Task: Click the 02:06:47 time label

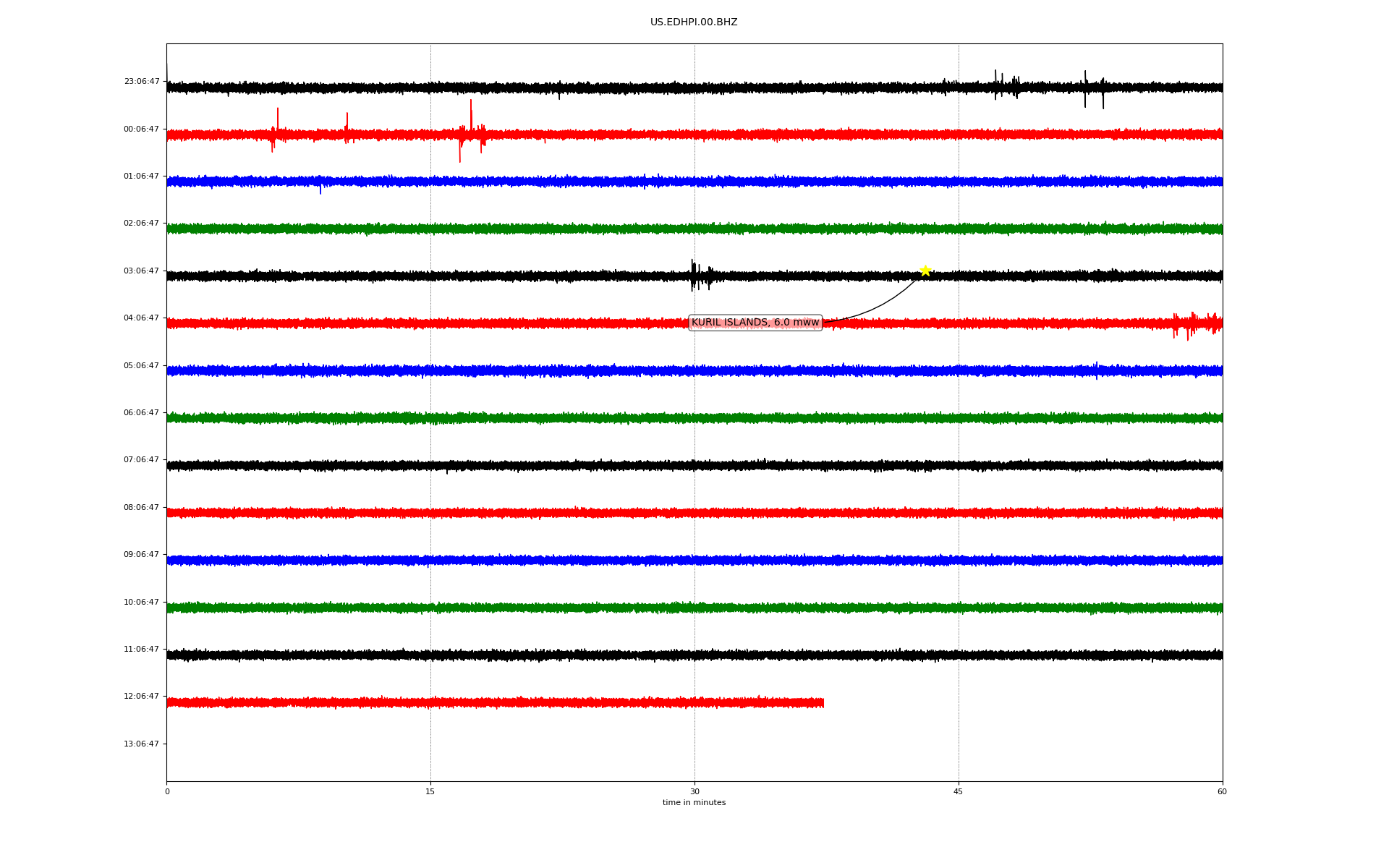Action: (142, 224)
